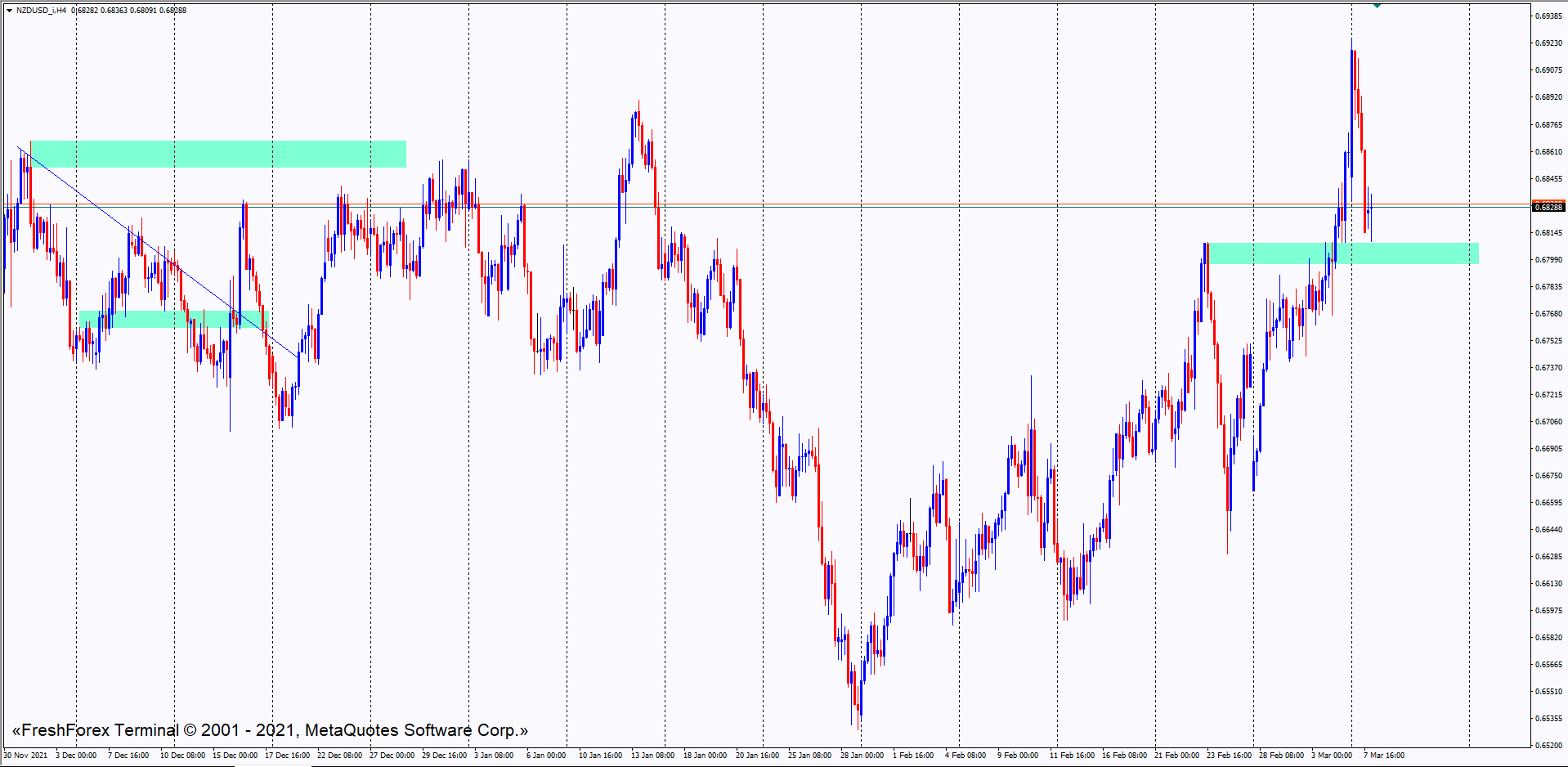Click the 0.68610 price scale label
This screenshot has height=767, width=1568.
(1548, 152)
